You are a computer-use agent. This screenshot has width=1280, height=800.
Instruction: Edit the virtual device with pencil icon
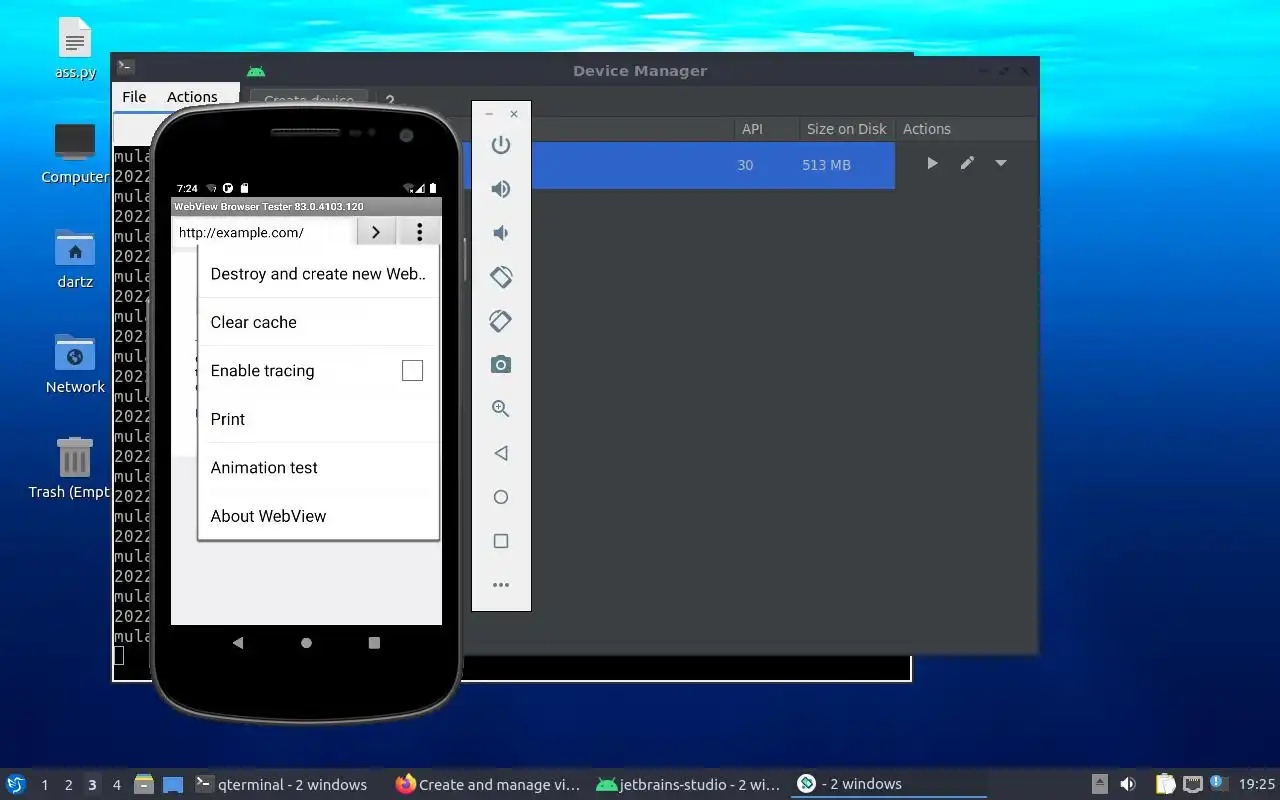967,163
